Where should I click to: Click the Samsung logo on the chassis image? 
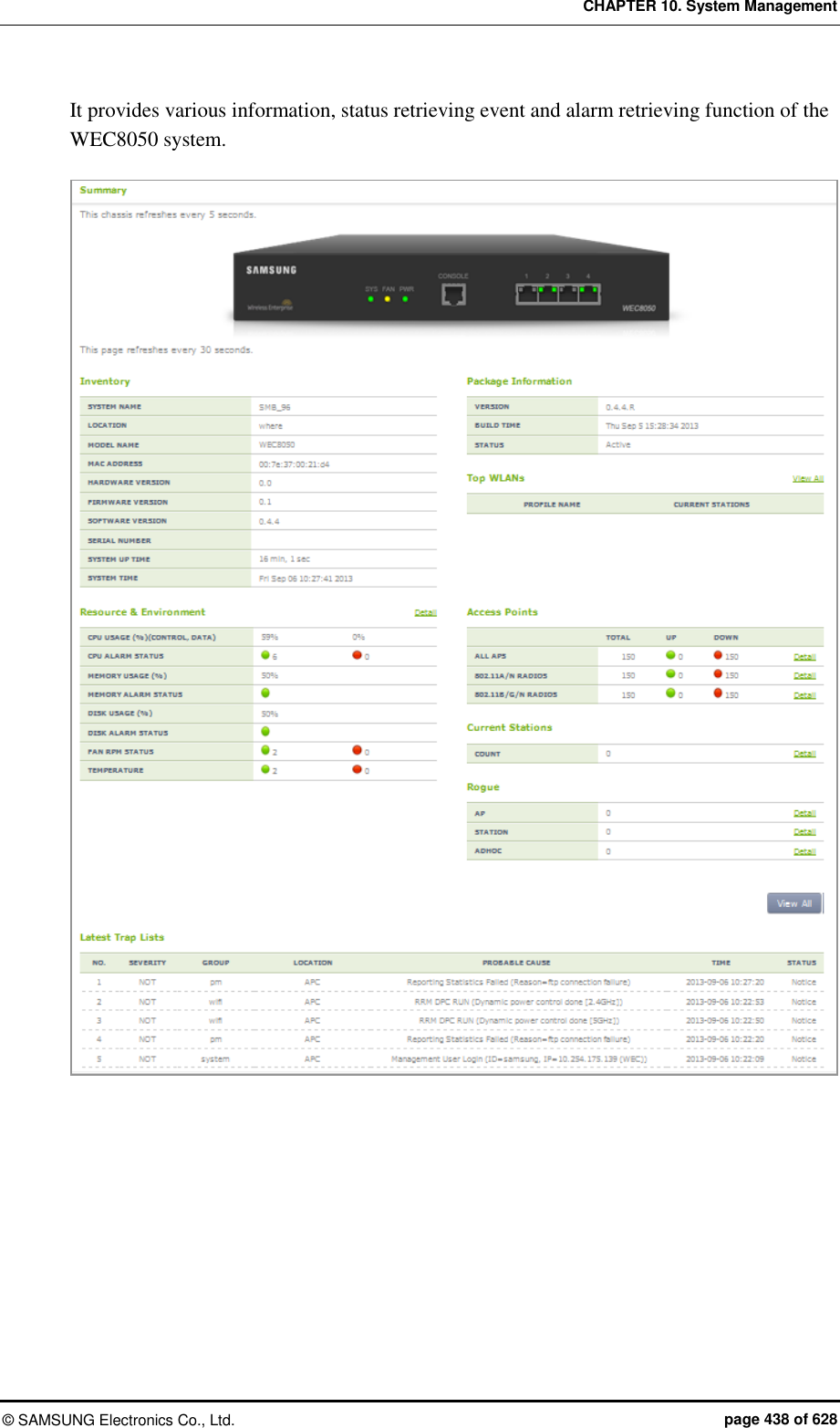tap(271, 270)
